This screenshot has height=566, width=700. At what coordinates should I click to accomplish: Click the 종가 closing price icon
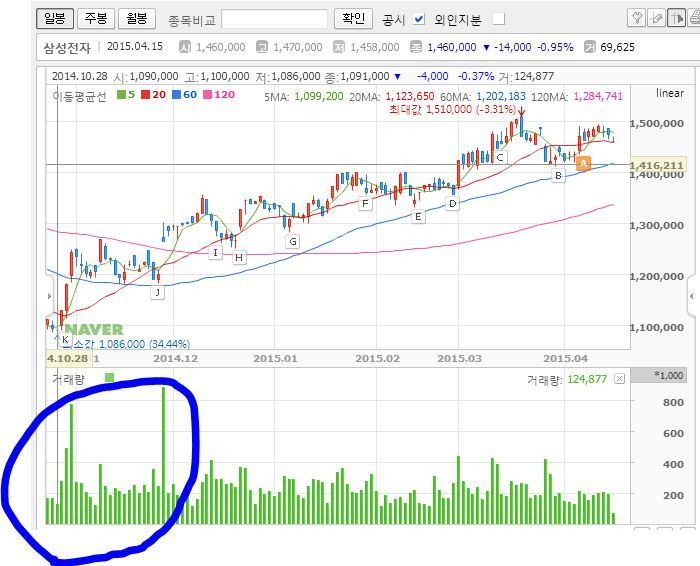pos(416,47)
